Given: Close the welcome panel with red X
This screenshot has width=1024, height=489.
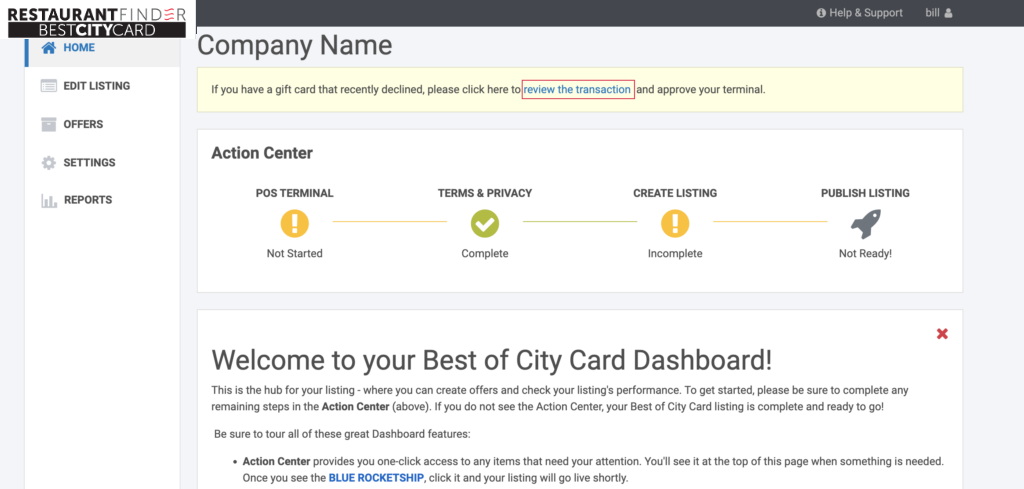Looking at the screenshot, I should pos(942,334).
